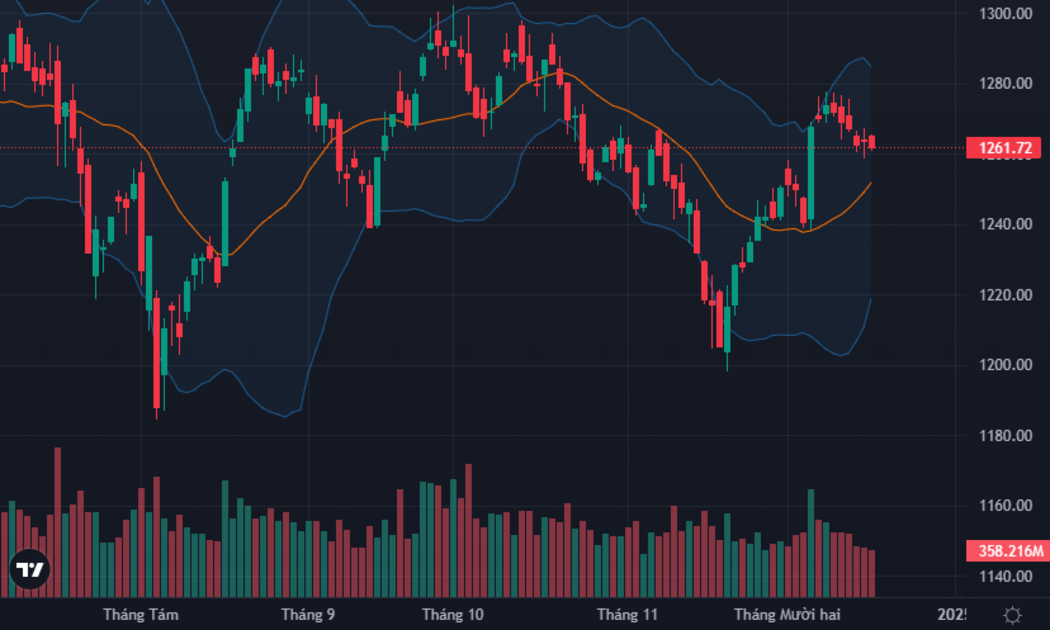Click the 1140.00 price scale label
This screenshot has height=630, width=1050.
tap(1005, 576)
